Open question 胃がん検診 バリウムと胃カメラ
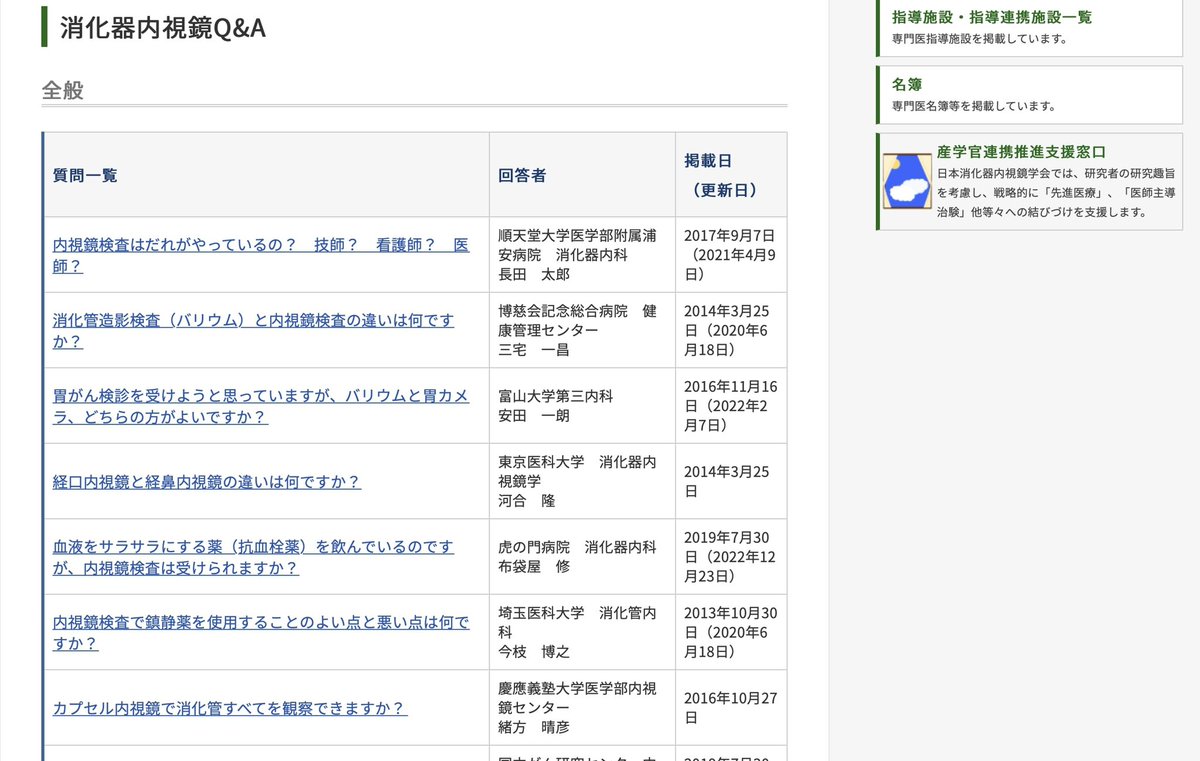The height and width of the screenshot is (761, 1200). coord(261,406)
